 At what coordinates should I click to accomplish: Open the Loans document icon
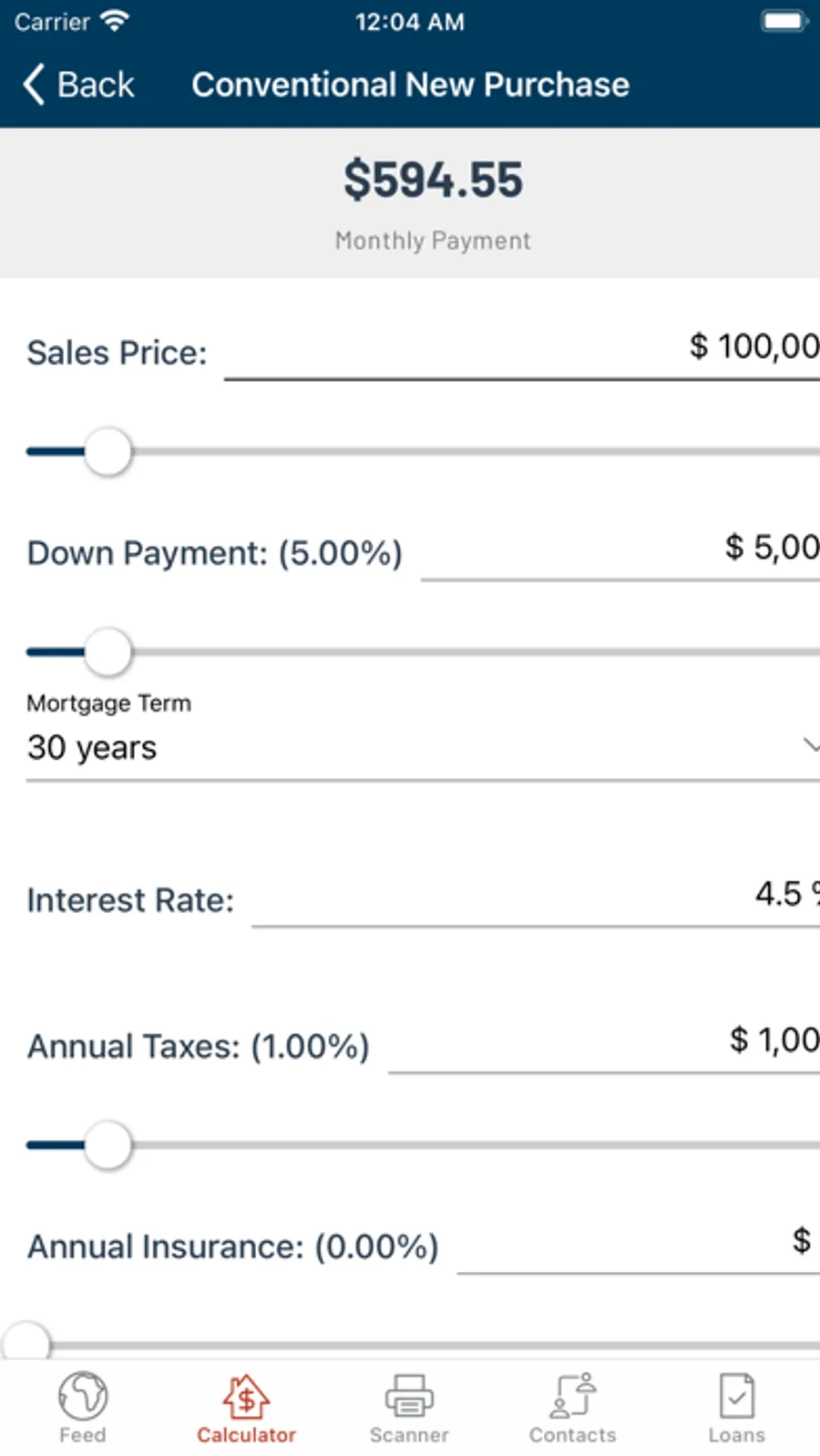pos(736,1396)
